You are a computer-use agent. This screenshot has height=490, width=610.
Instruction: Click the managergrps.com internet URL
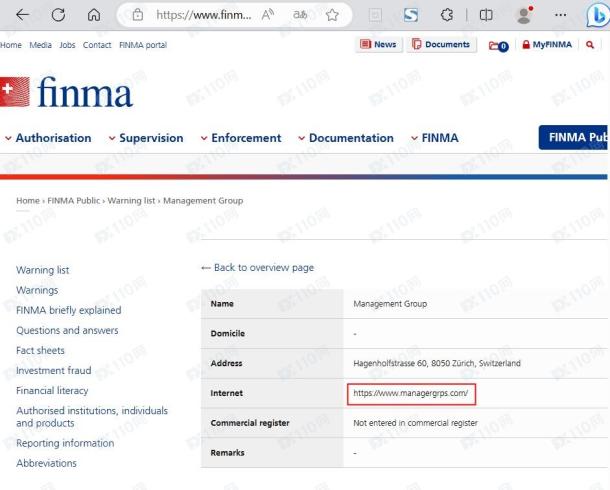tap(410, 393)
